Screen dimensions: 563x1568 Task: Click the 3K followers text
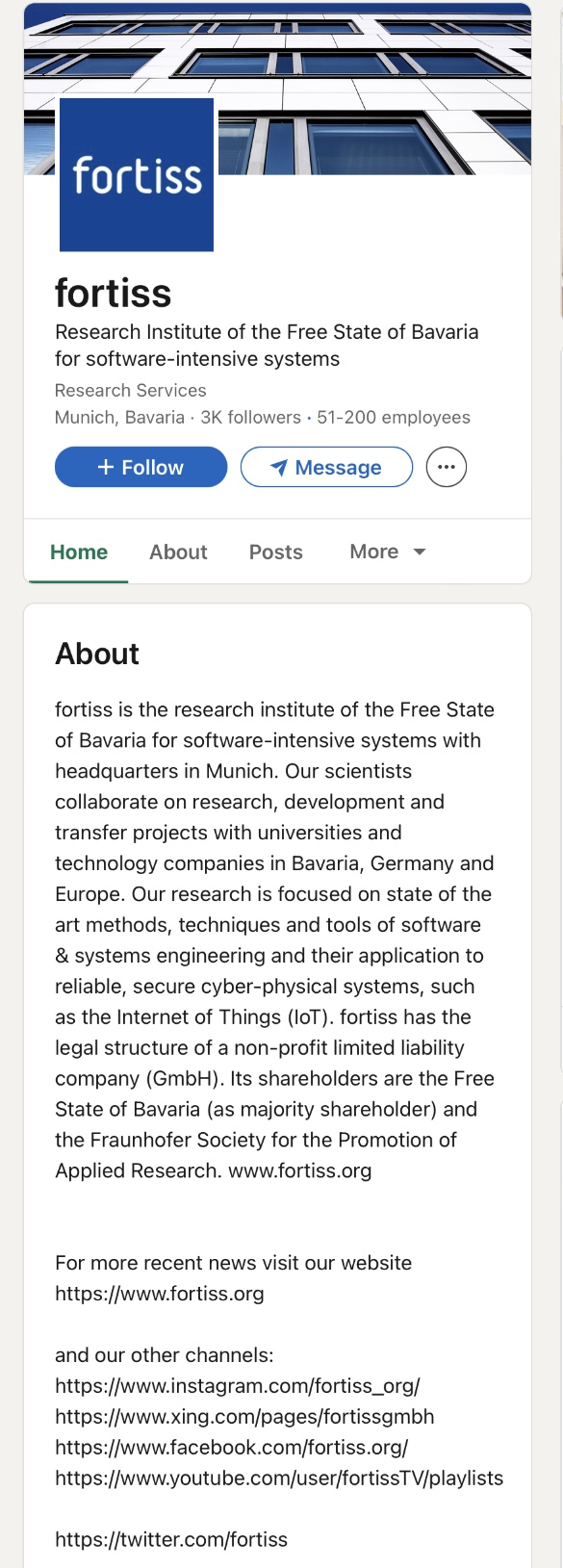pyautogui.click(x=250, y=418)
